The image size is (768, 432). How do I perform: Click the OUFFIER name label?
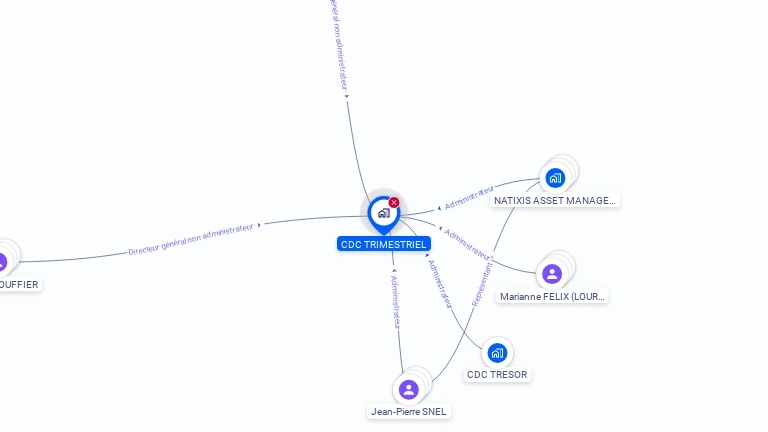click(x=20, y=285)
